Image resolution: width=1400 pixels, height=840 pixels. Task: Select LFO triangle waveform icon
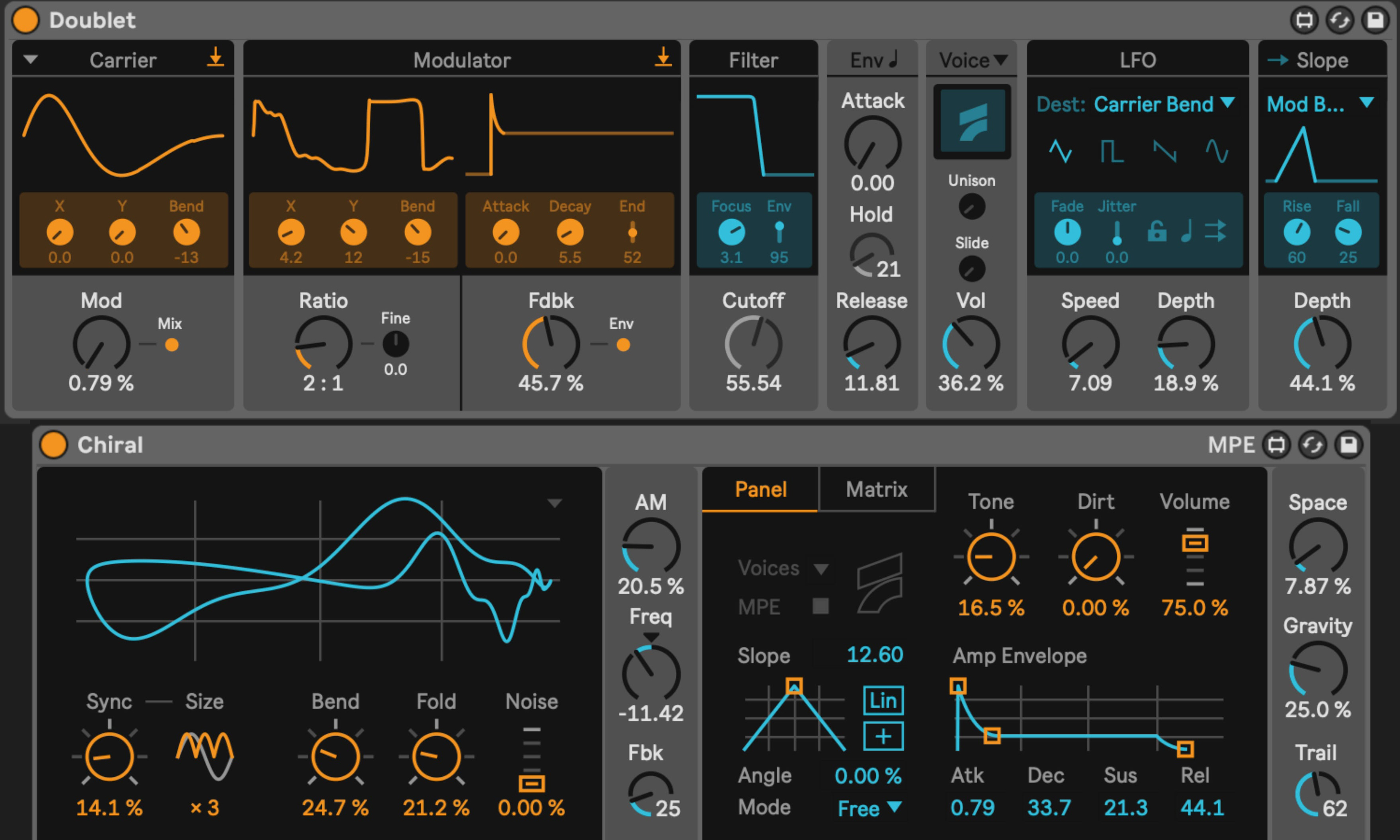pyautogui.click(x=1060, y=151)
